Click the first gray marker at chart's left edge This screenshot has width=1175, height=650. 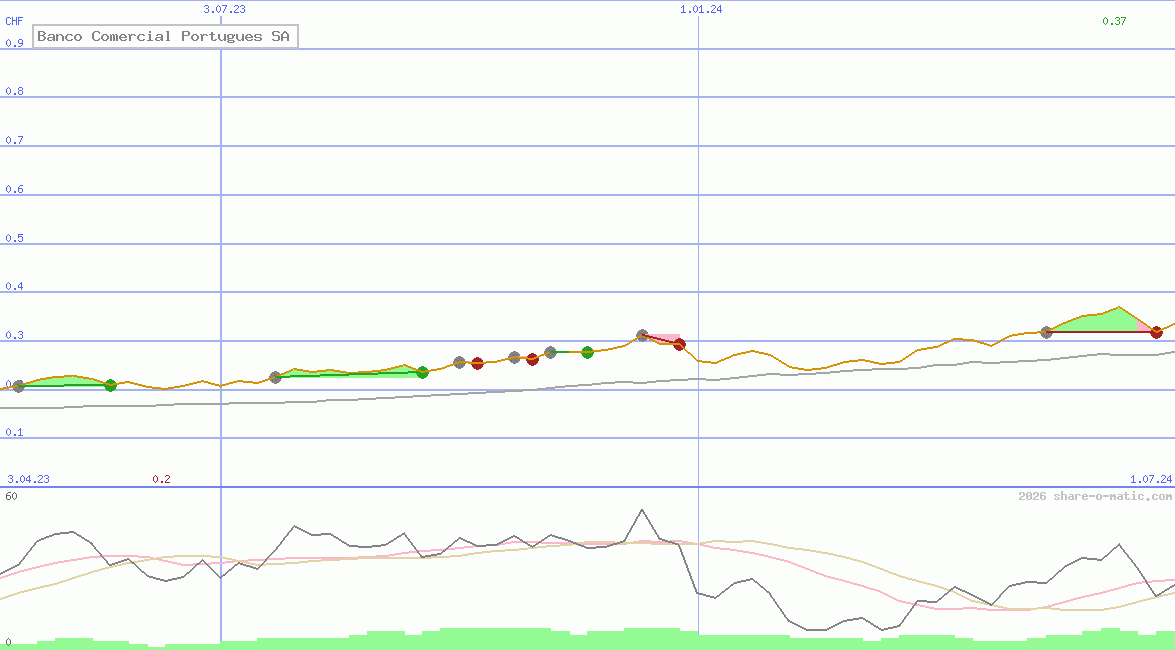pos(18,386)
